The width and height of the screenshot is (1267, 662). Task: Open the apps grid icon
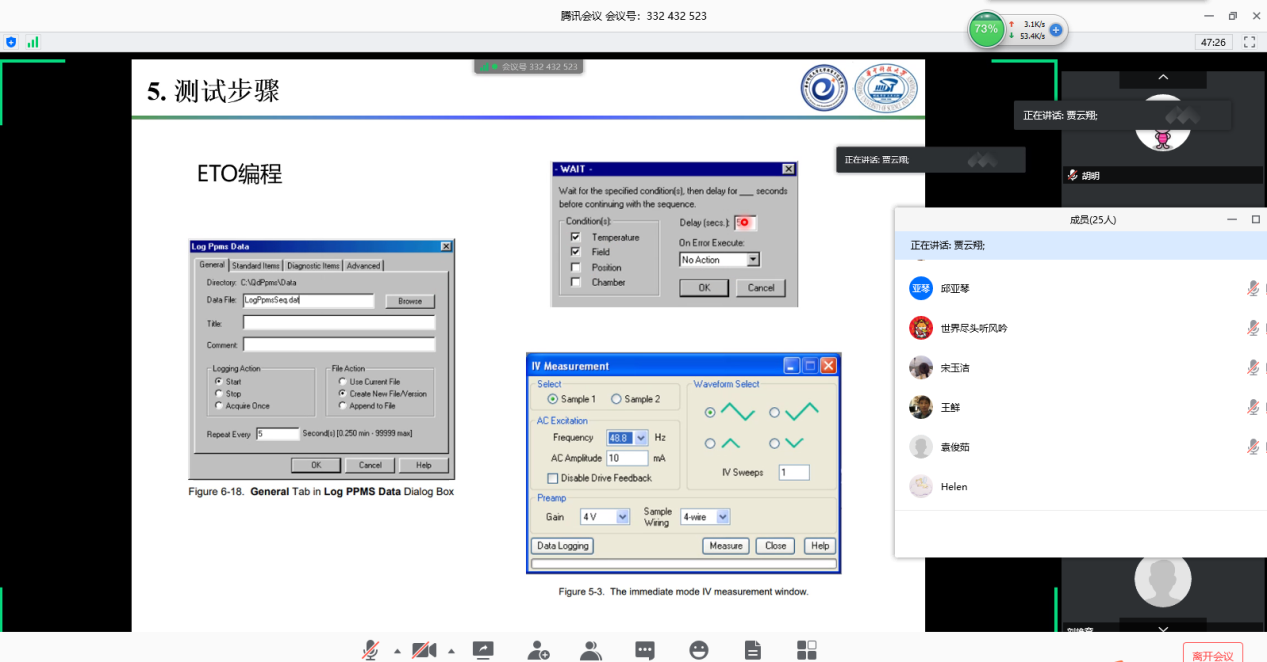[807, 650]
